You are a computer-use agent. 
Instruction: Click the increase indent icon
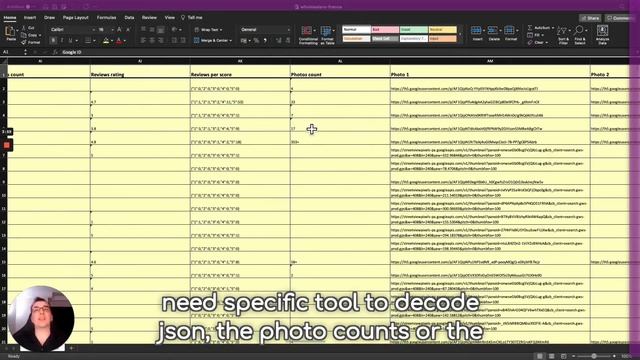tap(183, 40)
